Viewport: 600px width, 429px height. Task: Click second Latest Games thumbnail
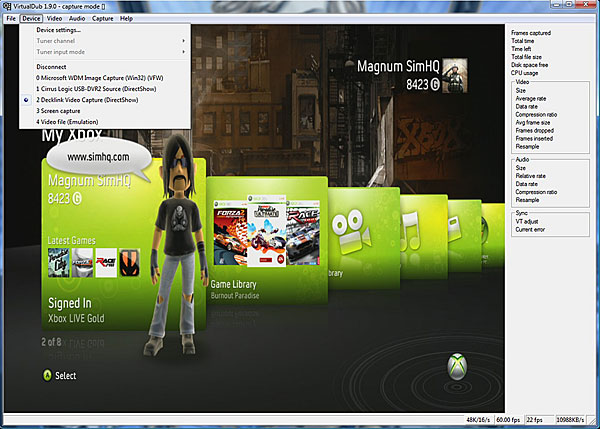coord(82,263)
